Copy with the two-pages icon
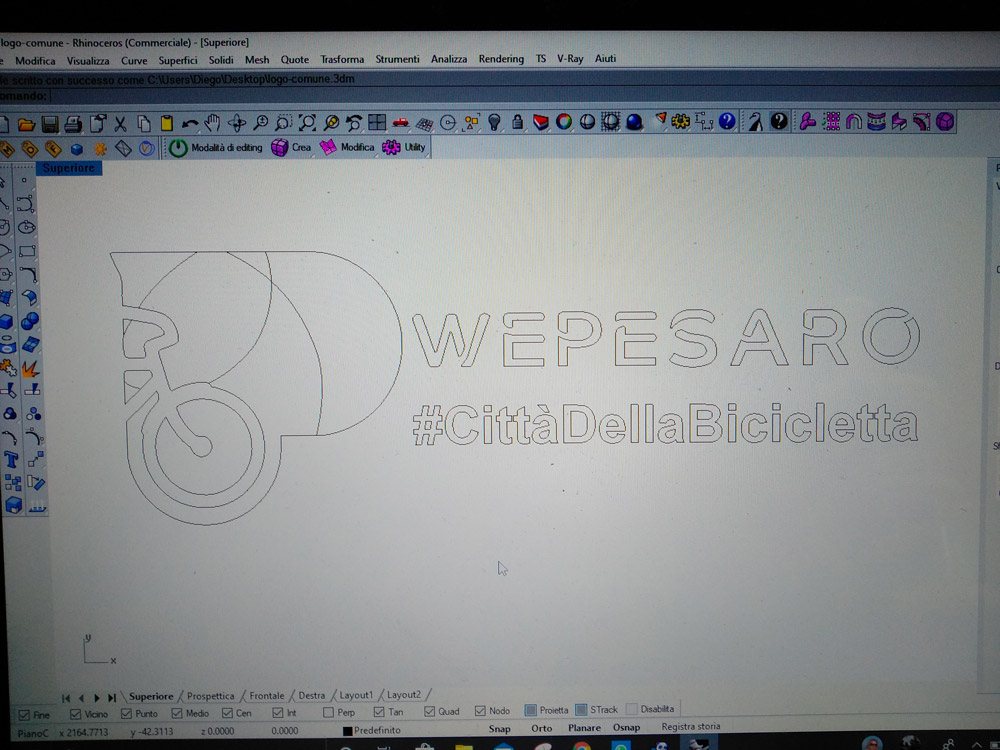The width and height of the screenshot is (1000, 750). click(143, 123)
